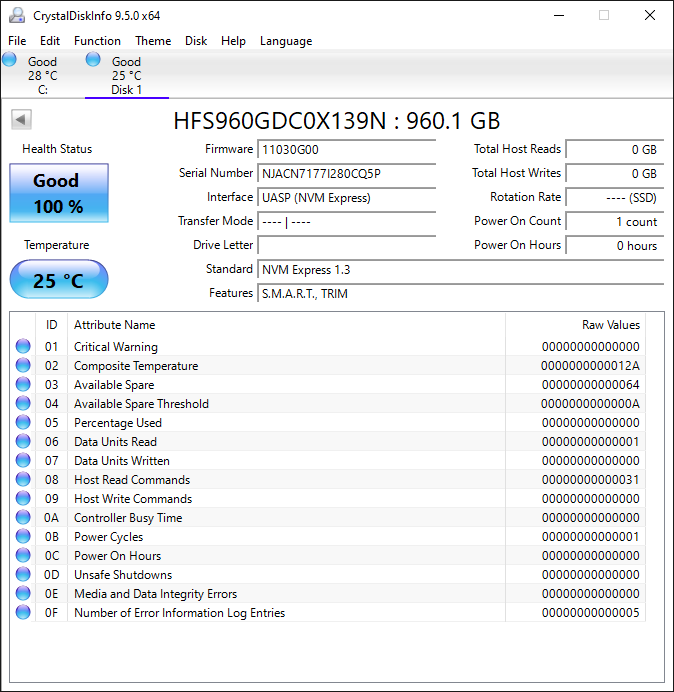Select raw value 00000000000A
This screenshot has width=674, height=692.
(590, 404)
